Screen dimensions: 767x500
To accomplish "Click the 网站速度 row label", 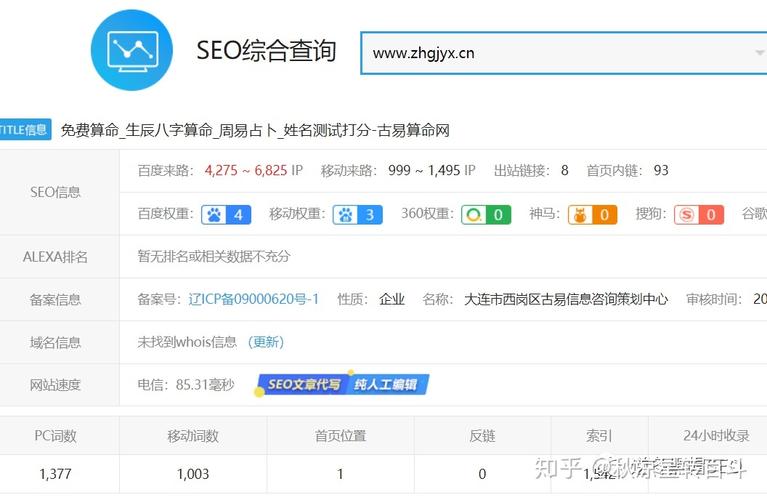I will coord(55,385).
